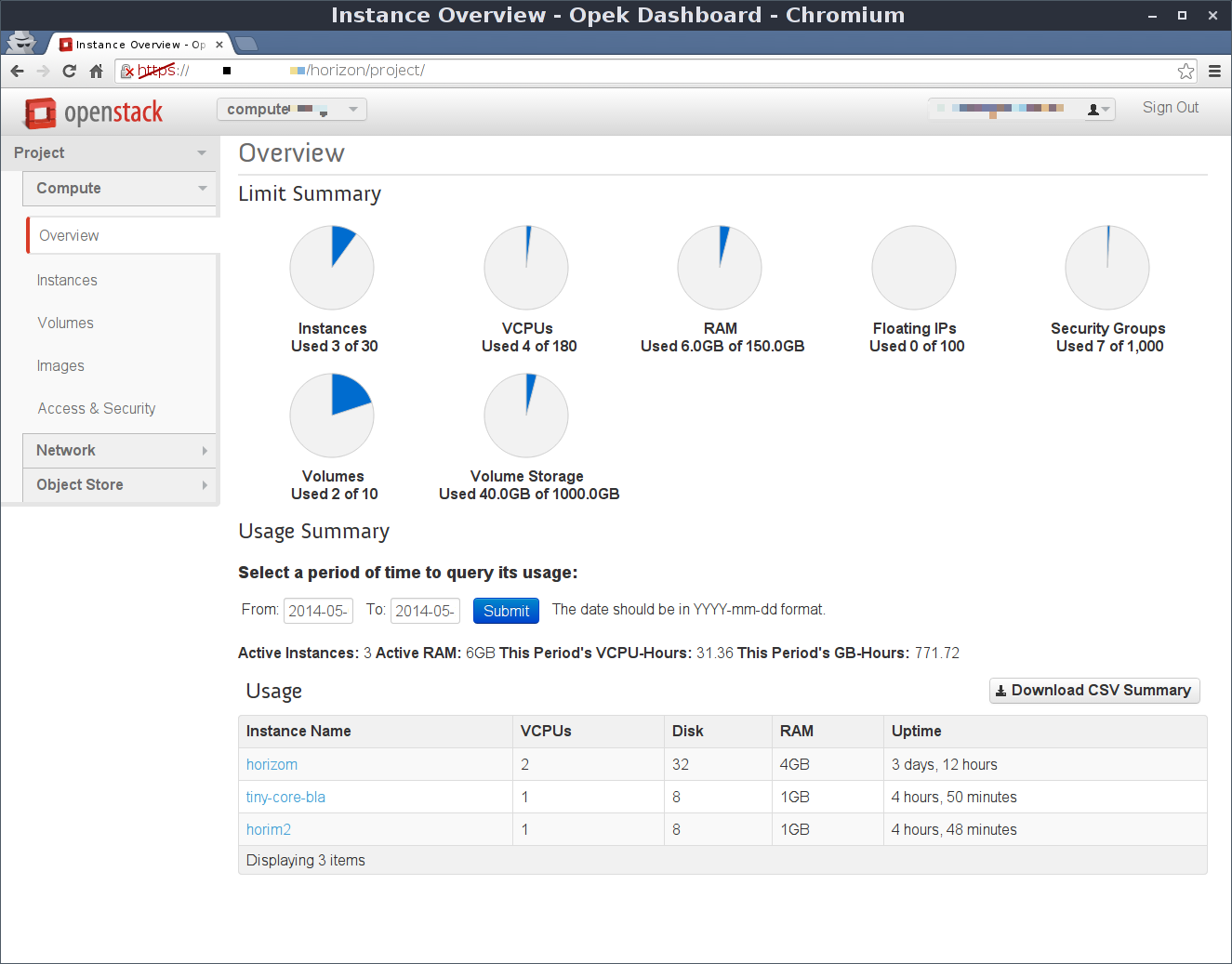Go to the browser home icon
Screen dimensions: 1232x964
96,71
